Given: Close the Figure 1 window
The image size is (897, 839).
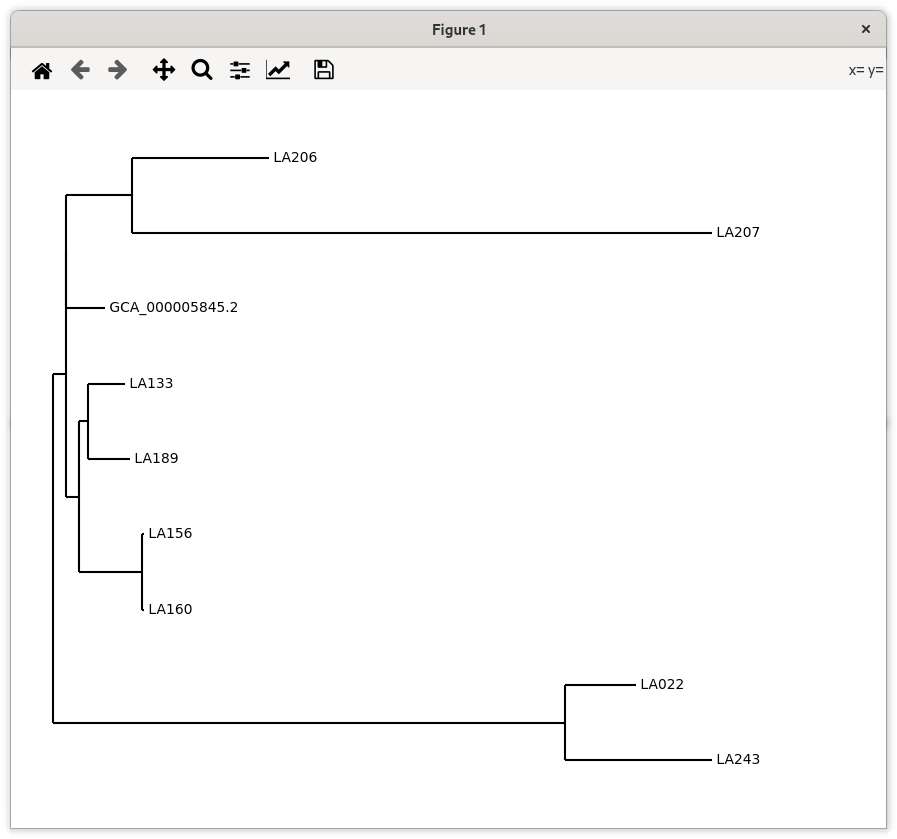Looking at the screenshot, I should (866, 30).
